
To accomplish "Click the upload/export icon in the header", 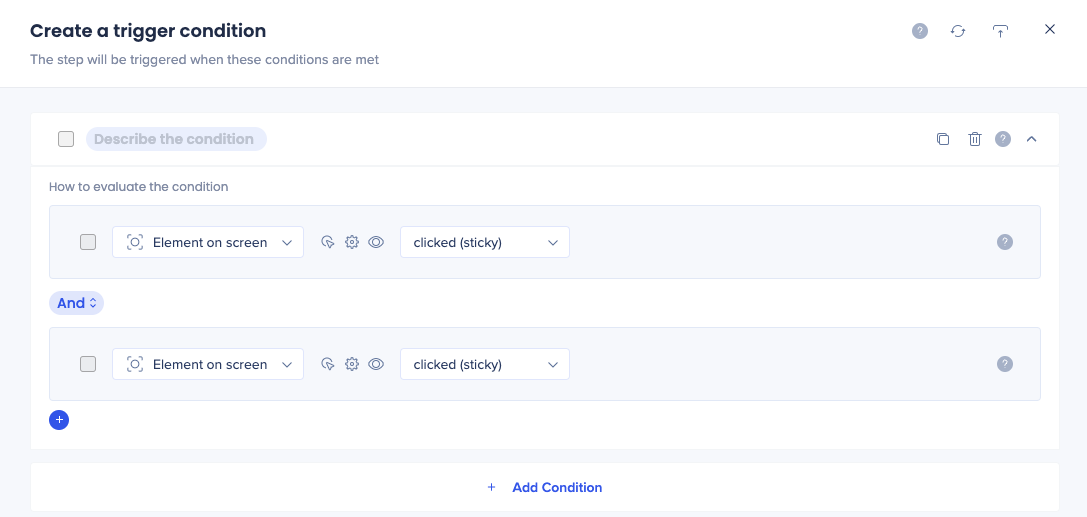I will click(1000, 31).
